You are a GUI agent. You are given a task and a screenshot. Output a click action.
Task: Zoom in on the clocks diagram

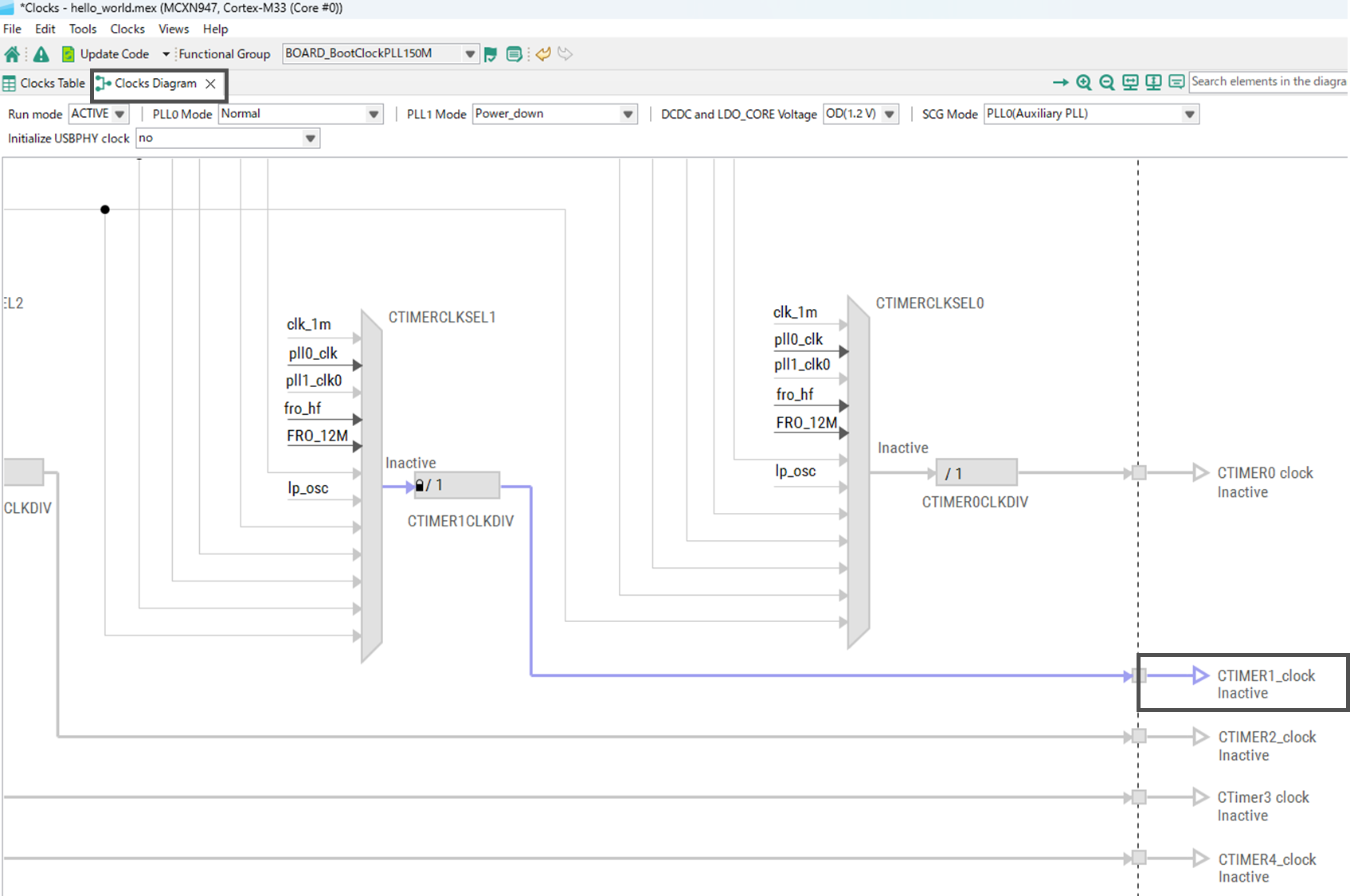(x=1083, y=82)
